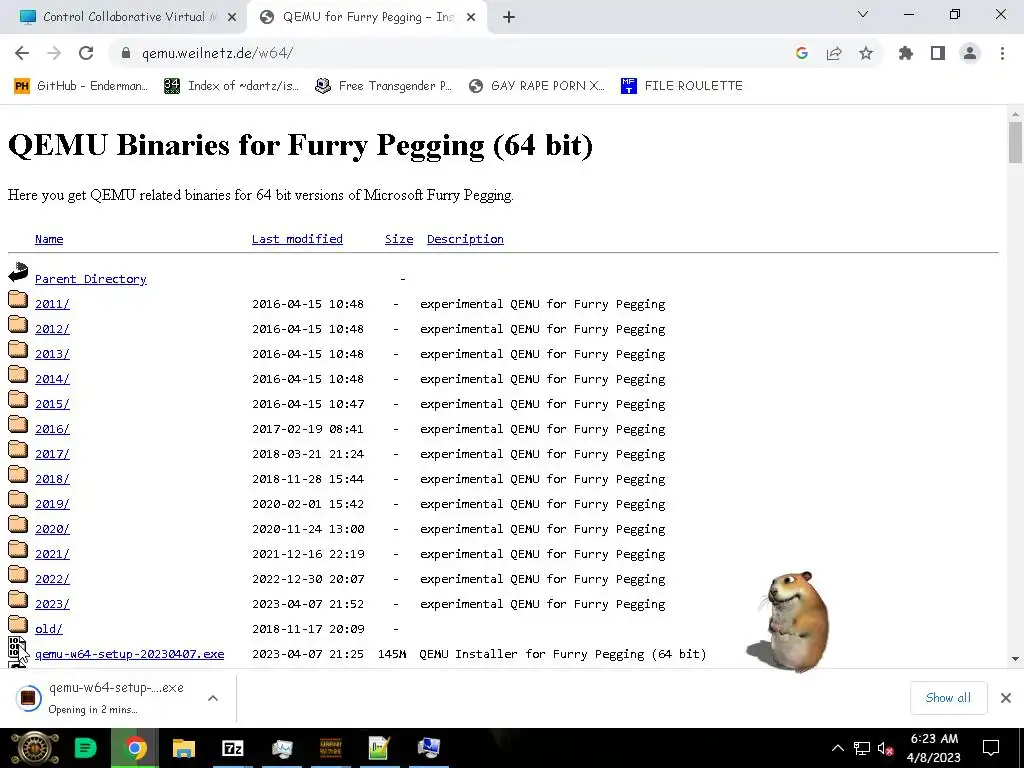
Task: Open the 2015/ folder link
Action: click(52, 404)
